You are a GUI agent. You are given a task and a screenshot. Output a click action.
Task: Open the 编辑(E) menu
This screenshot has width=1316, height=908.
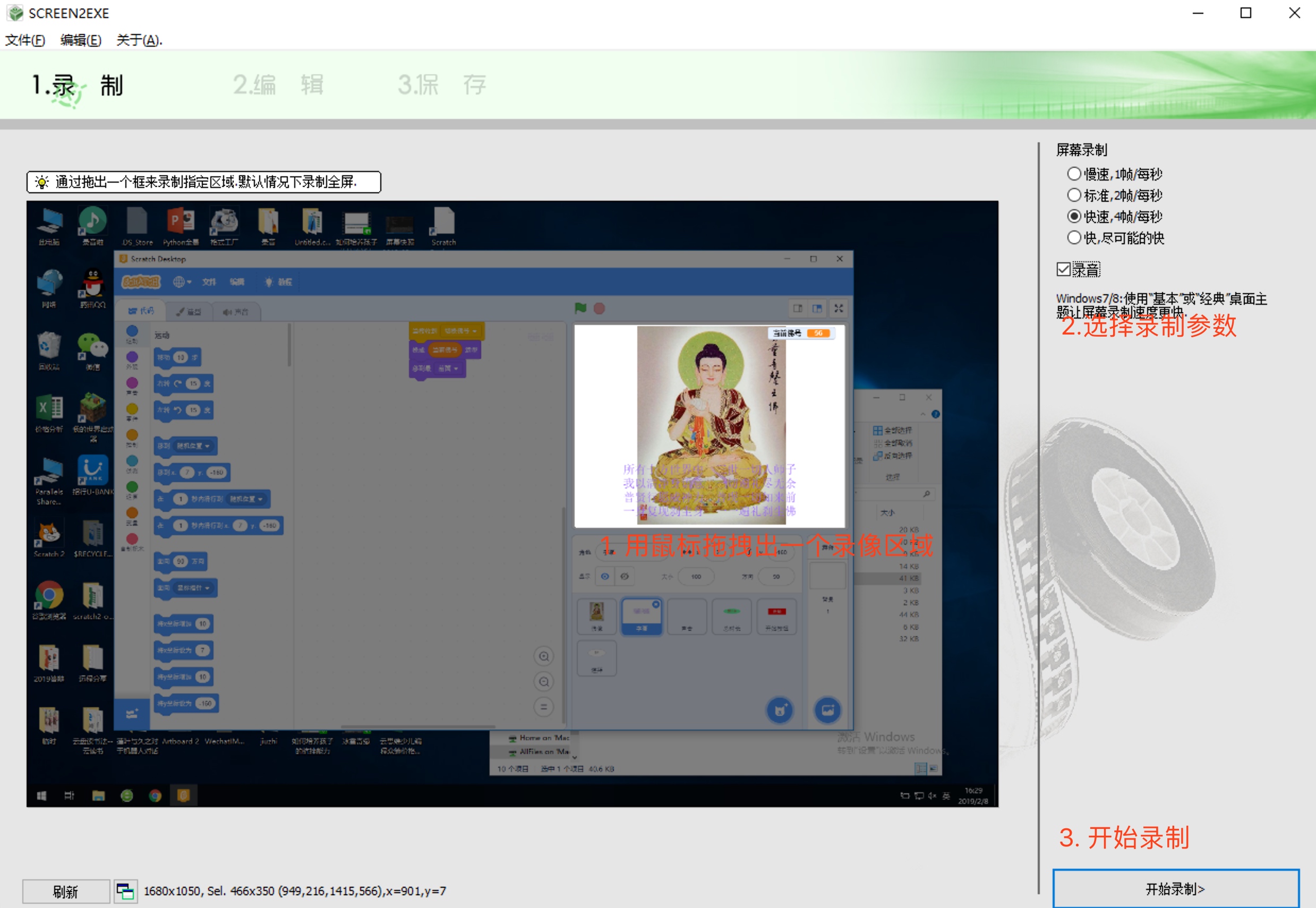(x=81, y=40)
